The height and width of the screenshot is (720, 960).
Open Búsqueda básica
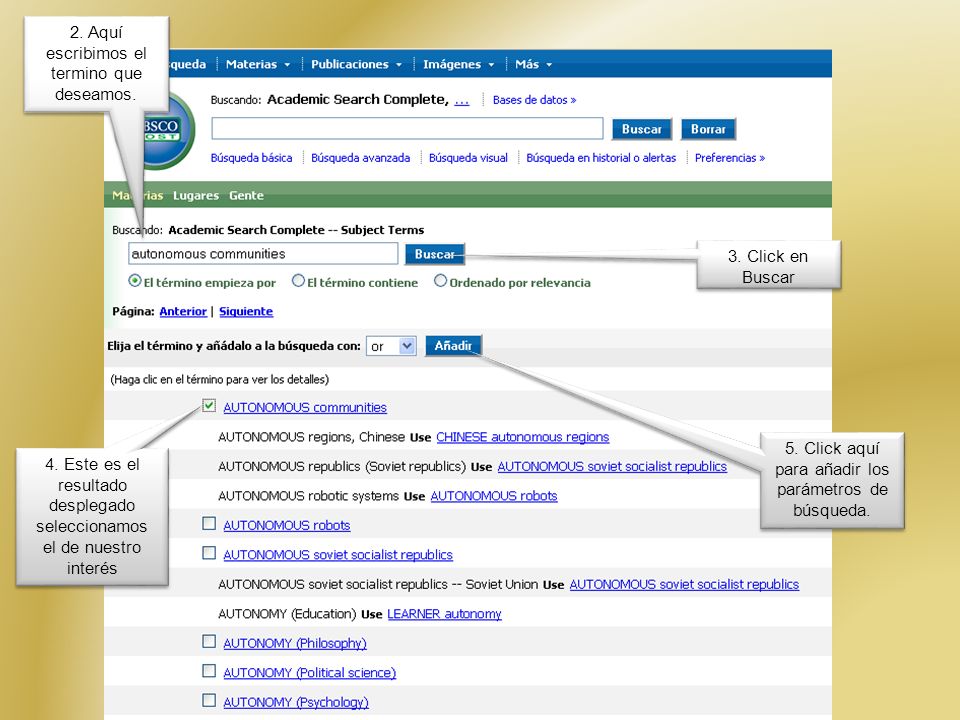(x=251, y=158)
